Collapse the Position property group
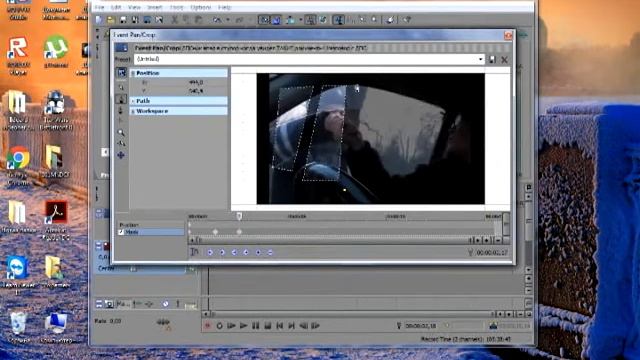The image size is (640, 360). click(133, 73)
